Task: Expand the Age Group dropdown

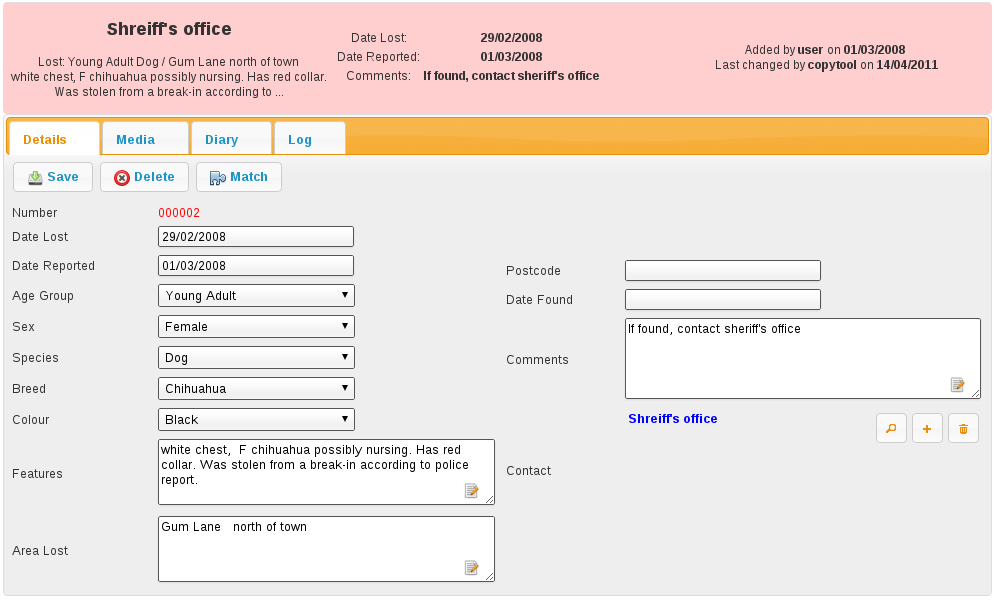Action: (256, 296)
